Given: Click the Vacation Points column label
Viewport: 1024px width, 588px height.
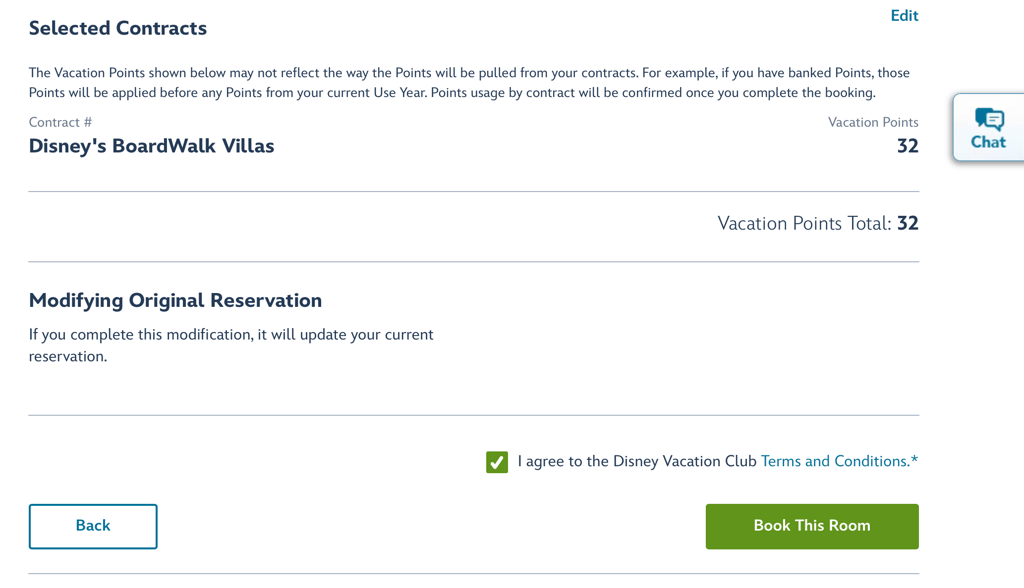Looking at the screenshot, I should 873,122.
